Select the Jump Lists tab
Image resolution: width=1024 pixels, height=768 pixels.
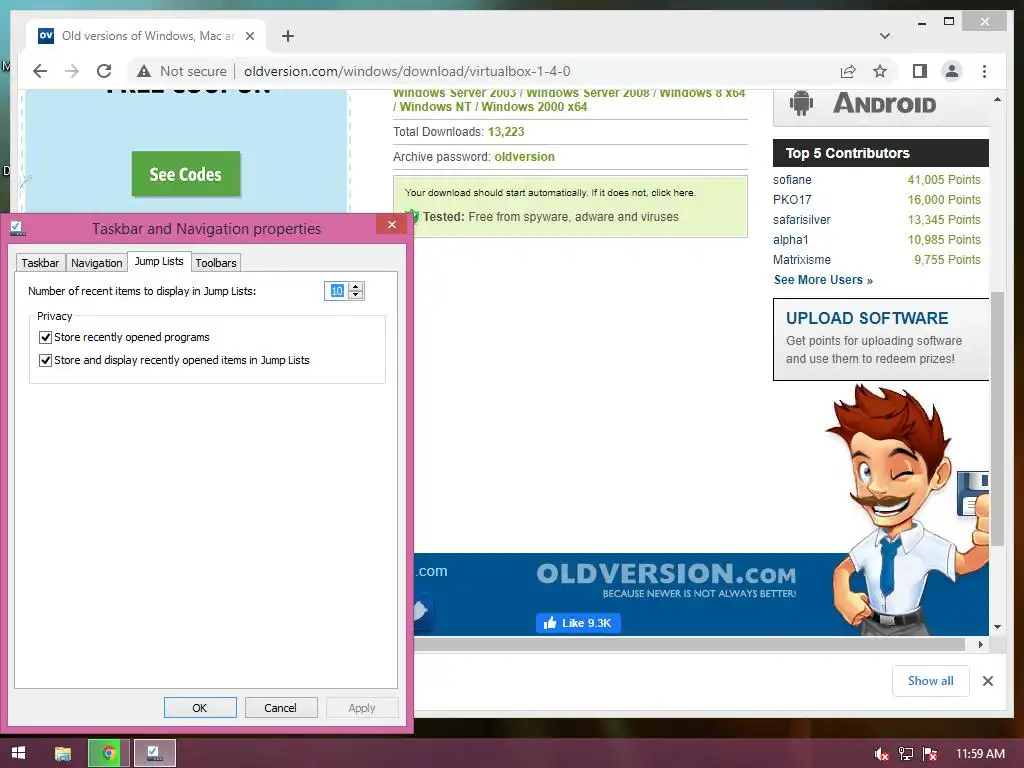point(159,261)
